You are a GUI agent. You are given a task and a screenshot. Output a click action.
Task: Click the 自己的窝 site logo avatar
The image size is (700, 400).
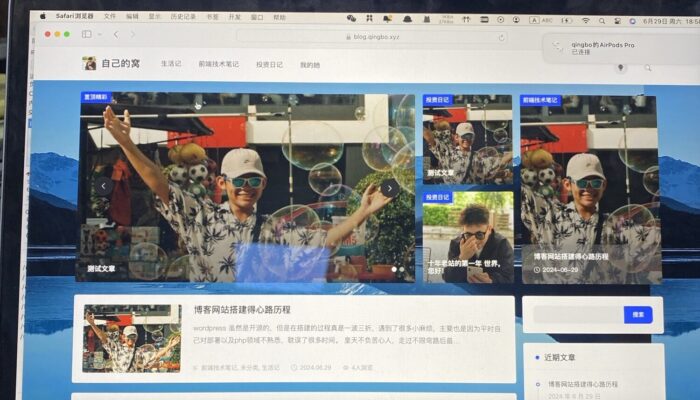tap(89, 63)
